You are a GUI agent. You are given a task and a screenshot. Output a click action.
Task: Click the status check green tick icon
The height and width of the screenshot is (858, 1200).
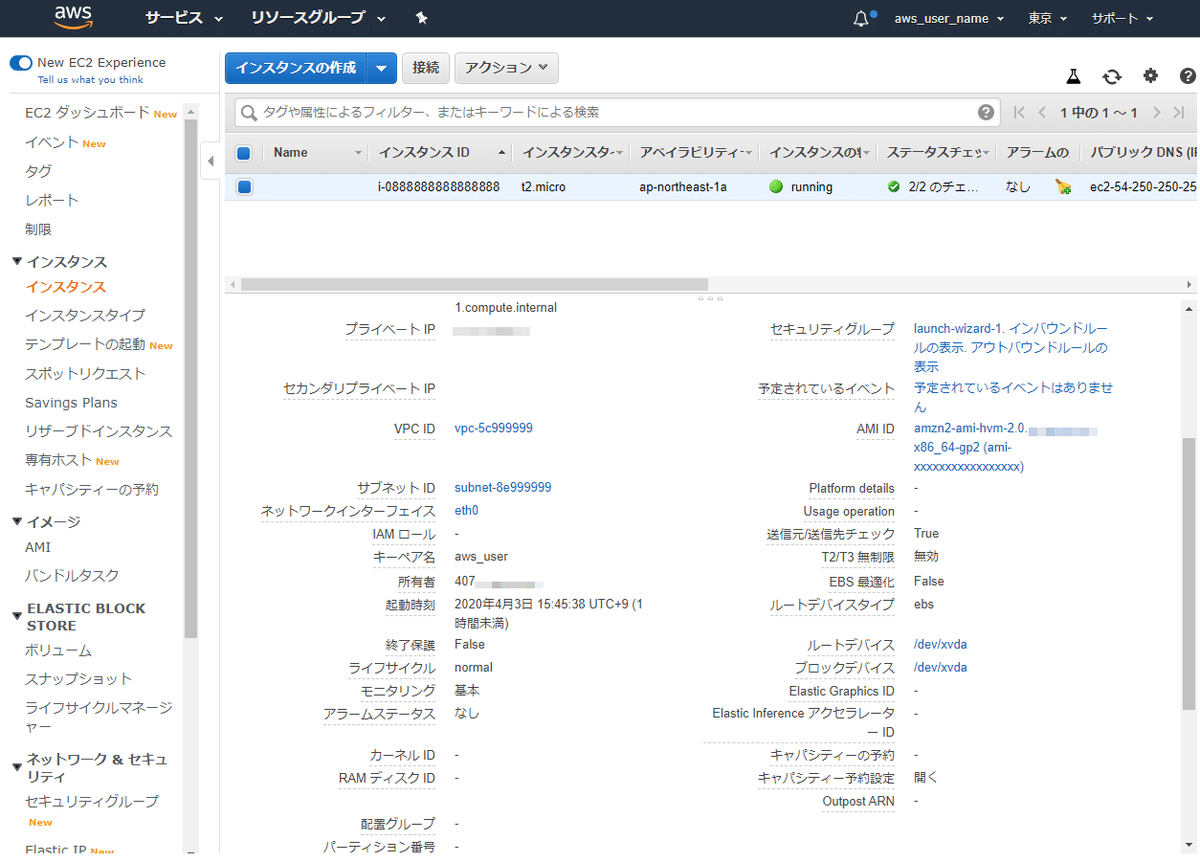894,187
